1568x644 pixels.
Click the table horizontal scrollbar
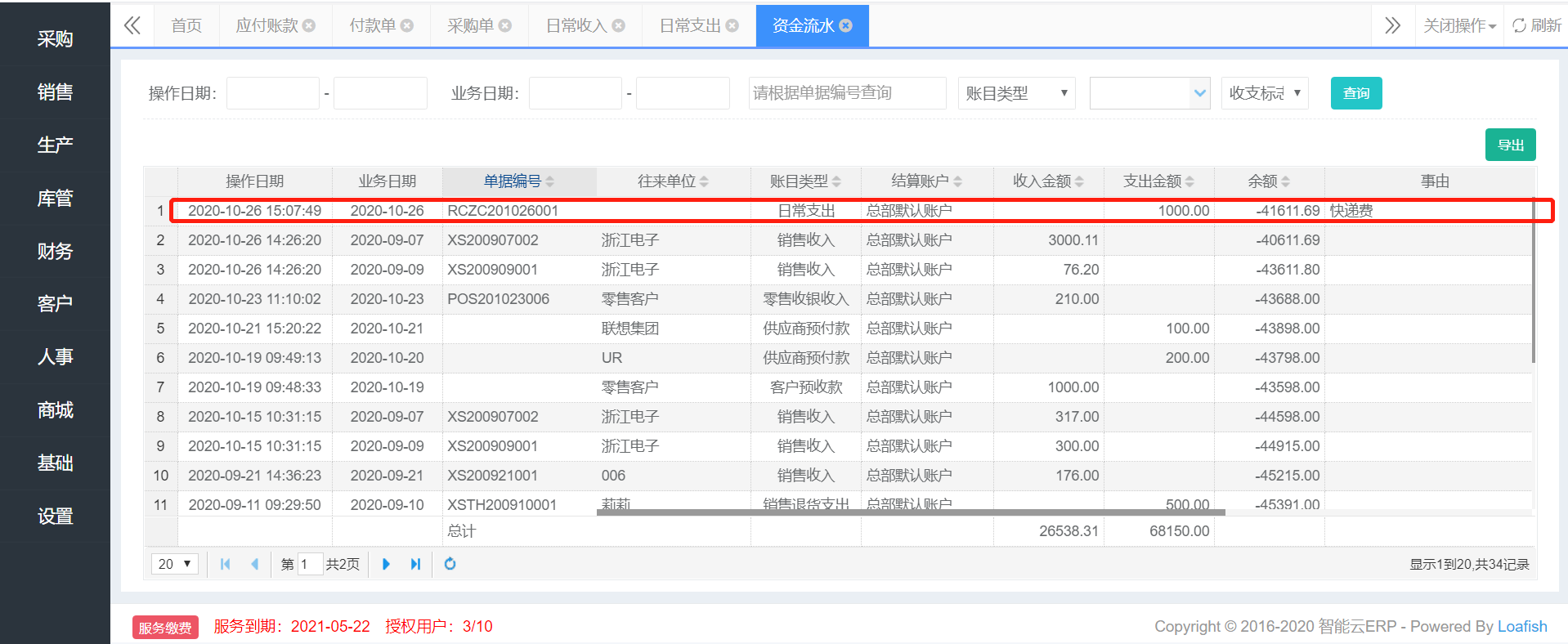pyautogui.click(x=911, y=512)
